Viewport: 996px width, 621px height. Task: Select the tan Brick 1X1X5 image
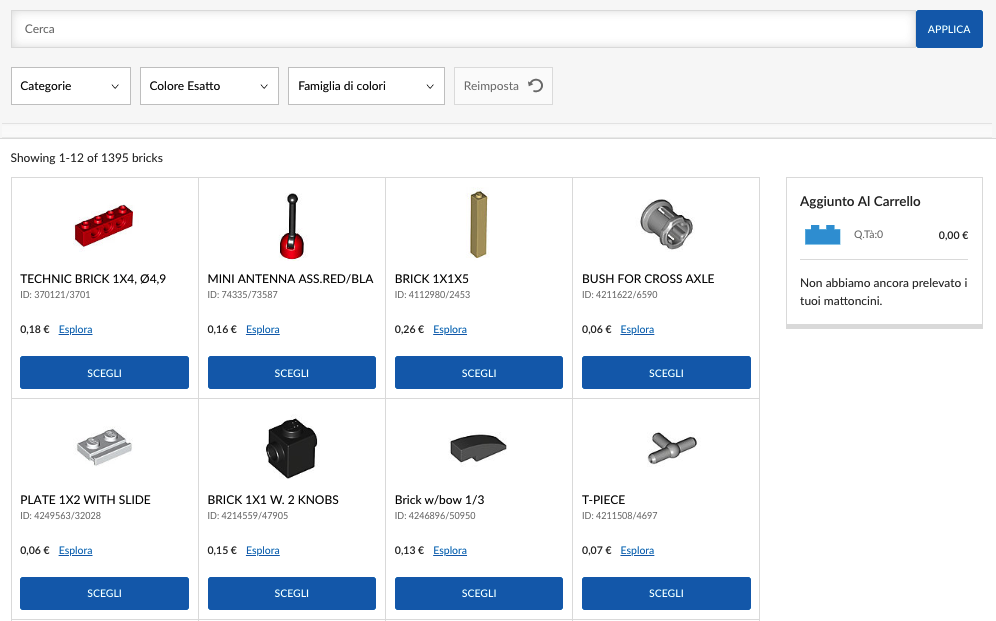(x=478, y=225)
